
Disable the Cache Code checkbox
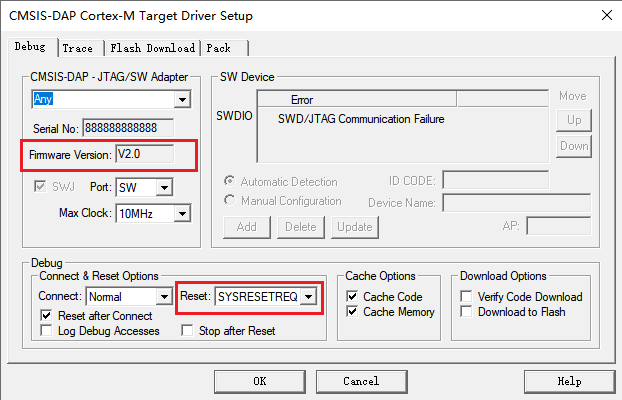coord(352,297)
